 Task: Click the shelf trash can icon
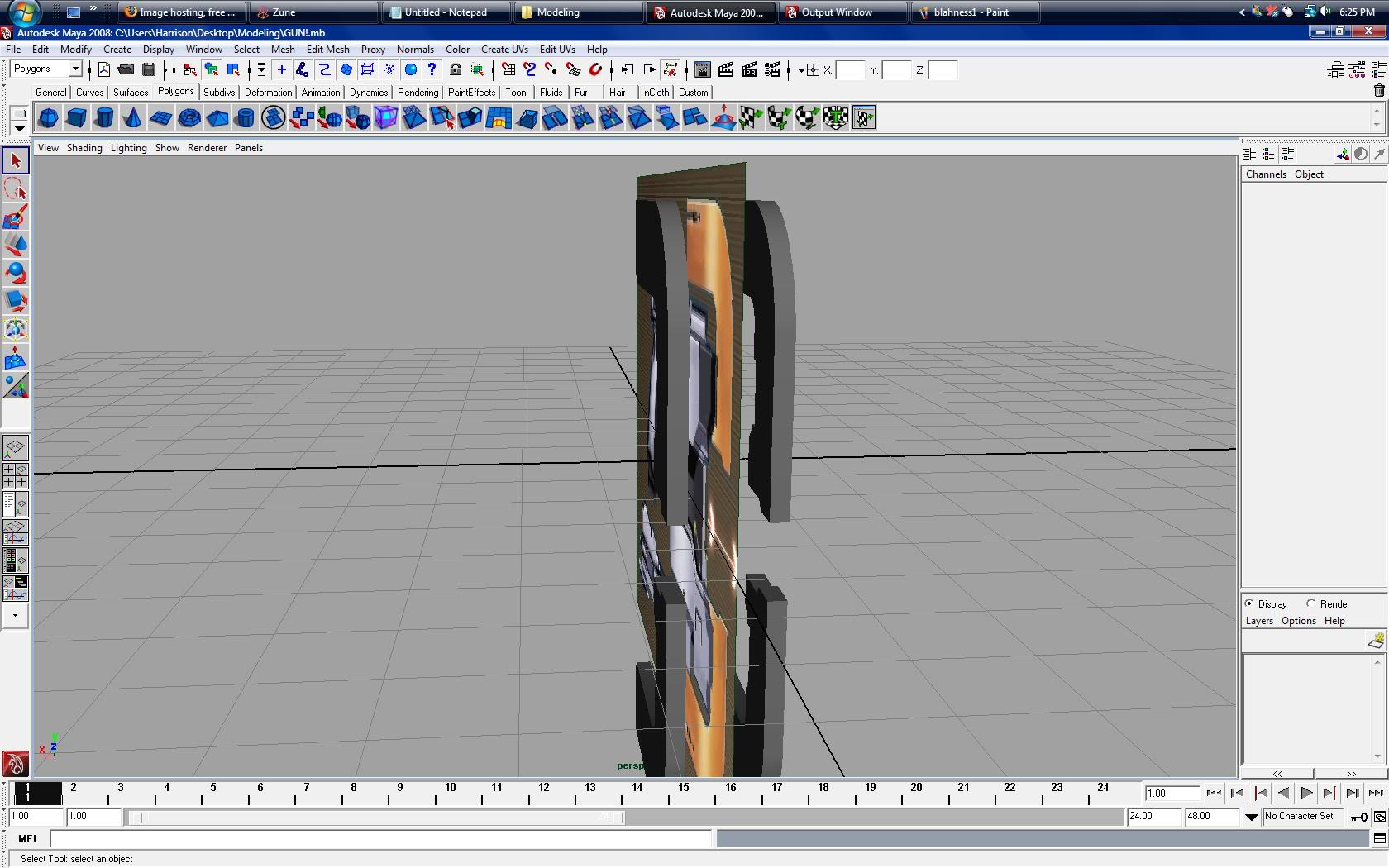coord(1378,91)
